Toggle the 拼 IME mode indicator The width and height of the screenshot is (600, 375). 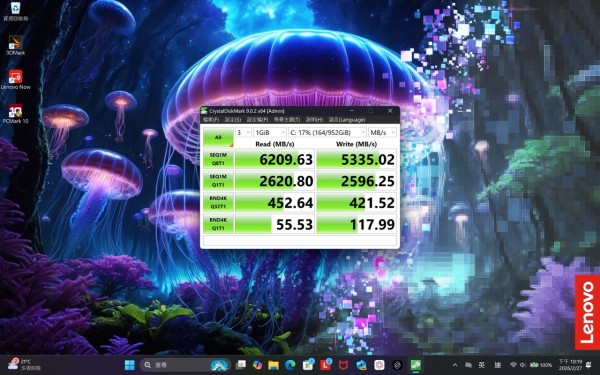point(497,365)
